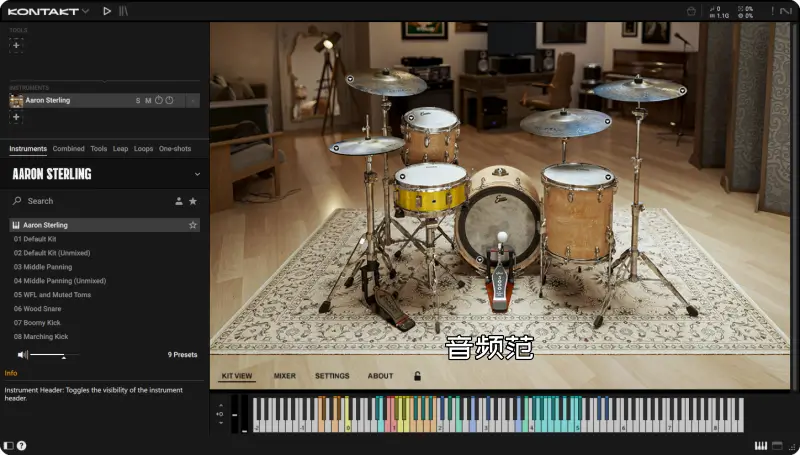The image size is (800, 455).
Task: Click the shop bag icon in the header
Action: coord(691,11)
